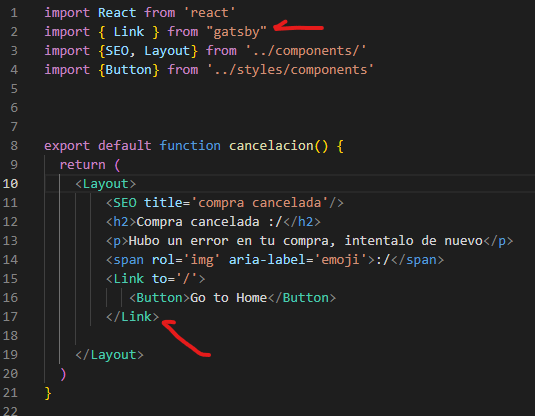535x416 pixels.
Task: Click the default keyword on line 8
Action: [x=125, y=146]
